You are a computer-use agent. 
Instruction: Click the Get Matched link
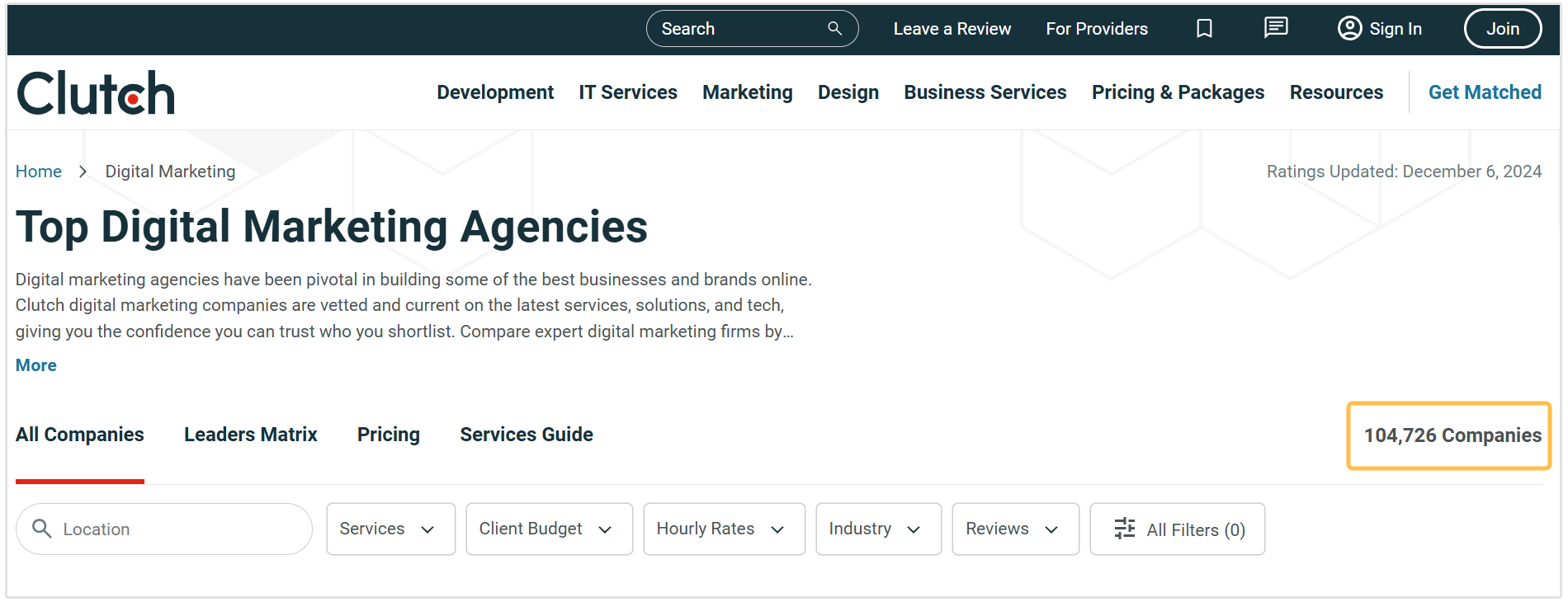(x=1485, y=92)
